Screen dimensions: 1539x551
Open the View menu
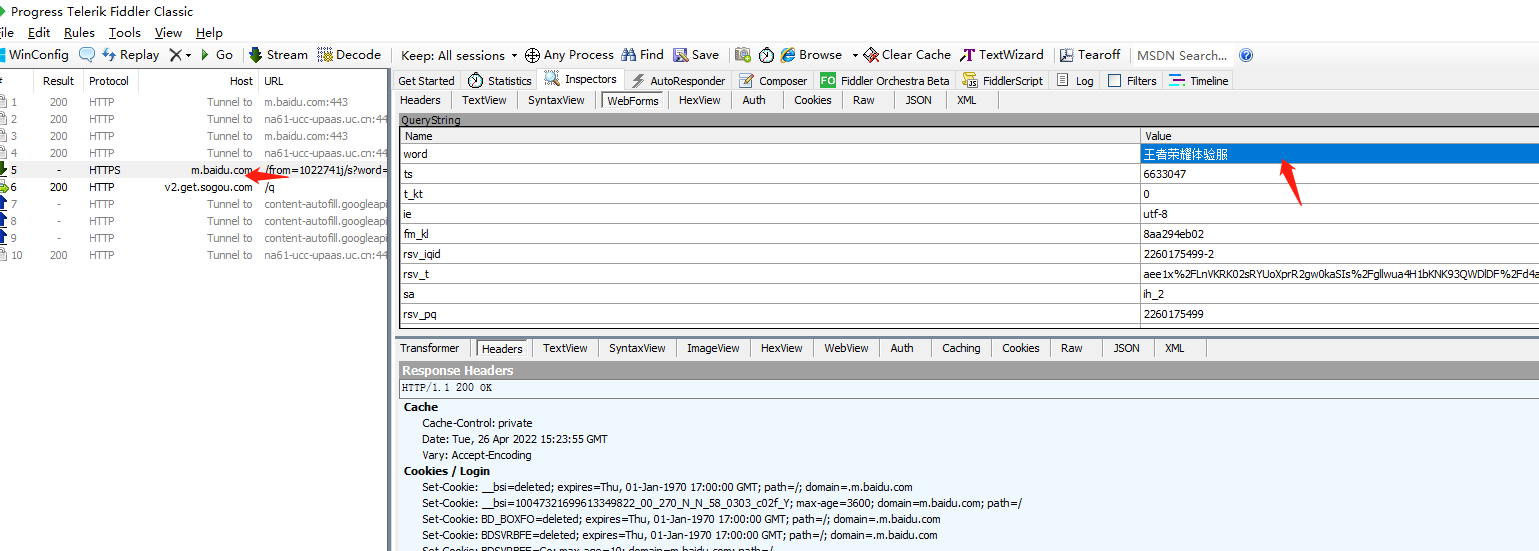tap(168, 33)
